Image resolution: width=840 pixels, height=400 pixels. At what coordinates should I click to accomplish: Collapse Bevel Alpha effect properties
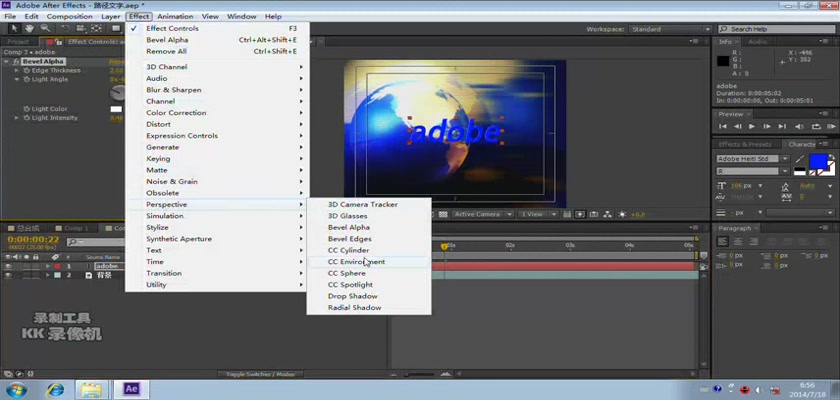[7, 62]
